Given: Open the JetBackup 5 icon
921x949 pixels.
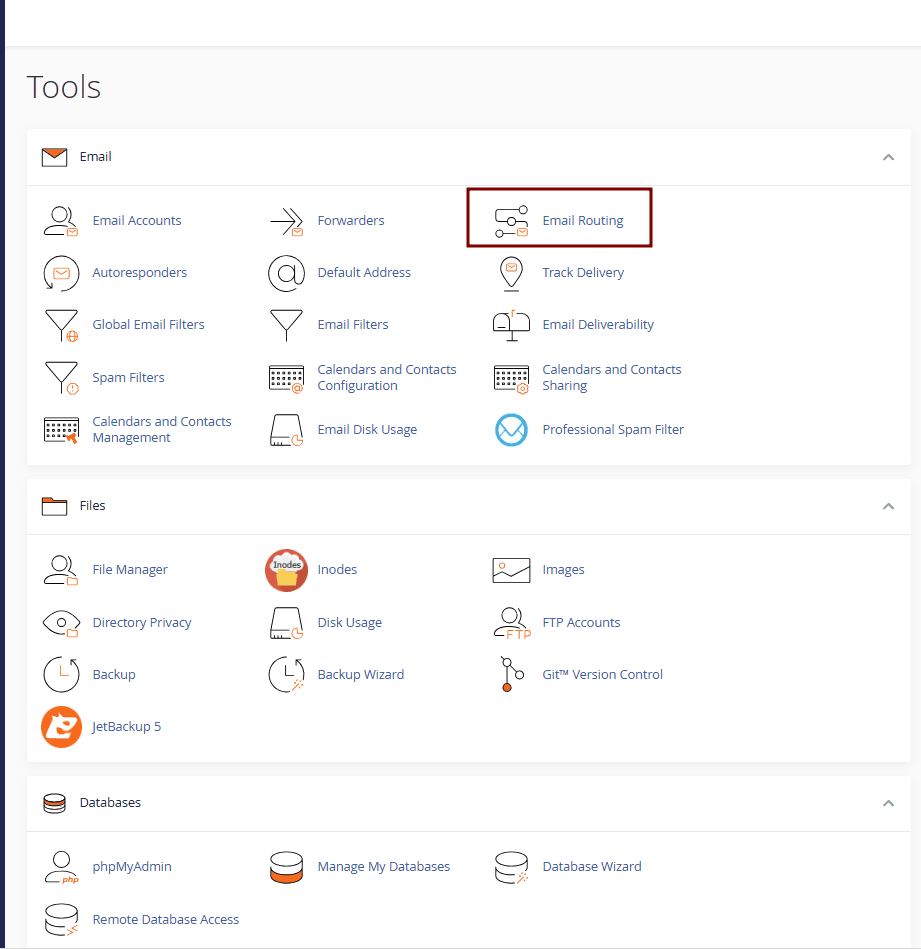Looking at the screenshot, I should 61,727.
